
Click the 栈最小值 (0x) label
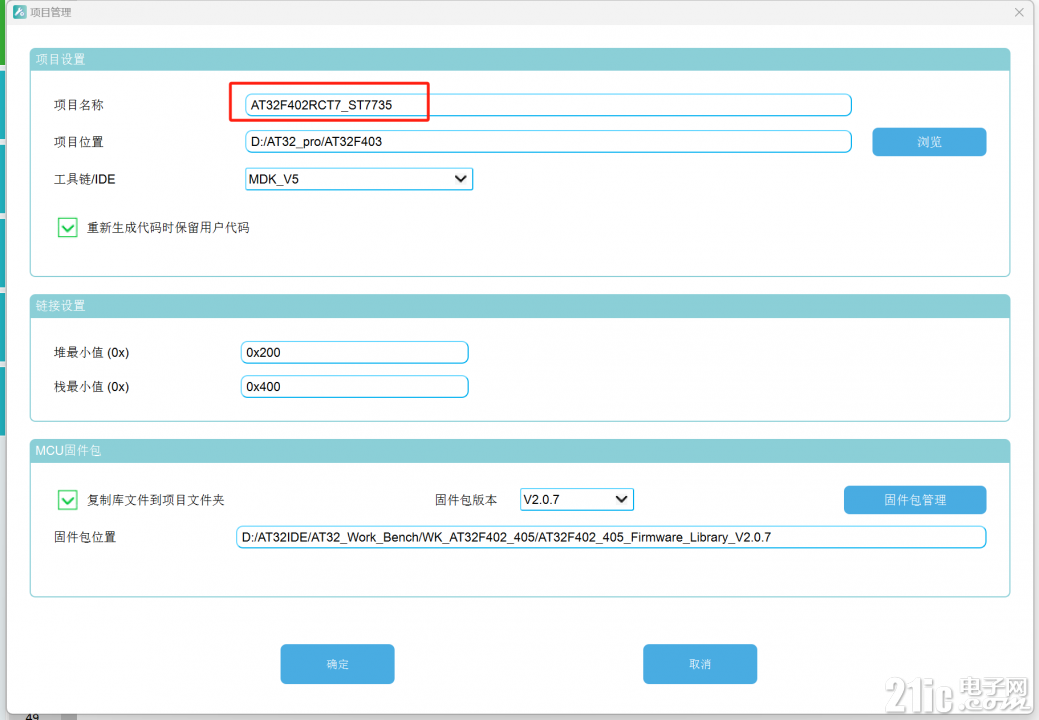pos(91,387)
